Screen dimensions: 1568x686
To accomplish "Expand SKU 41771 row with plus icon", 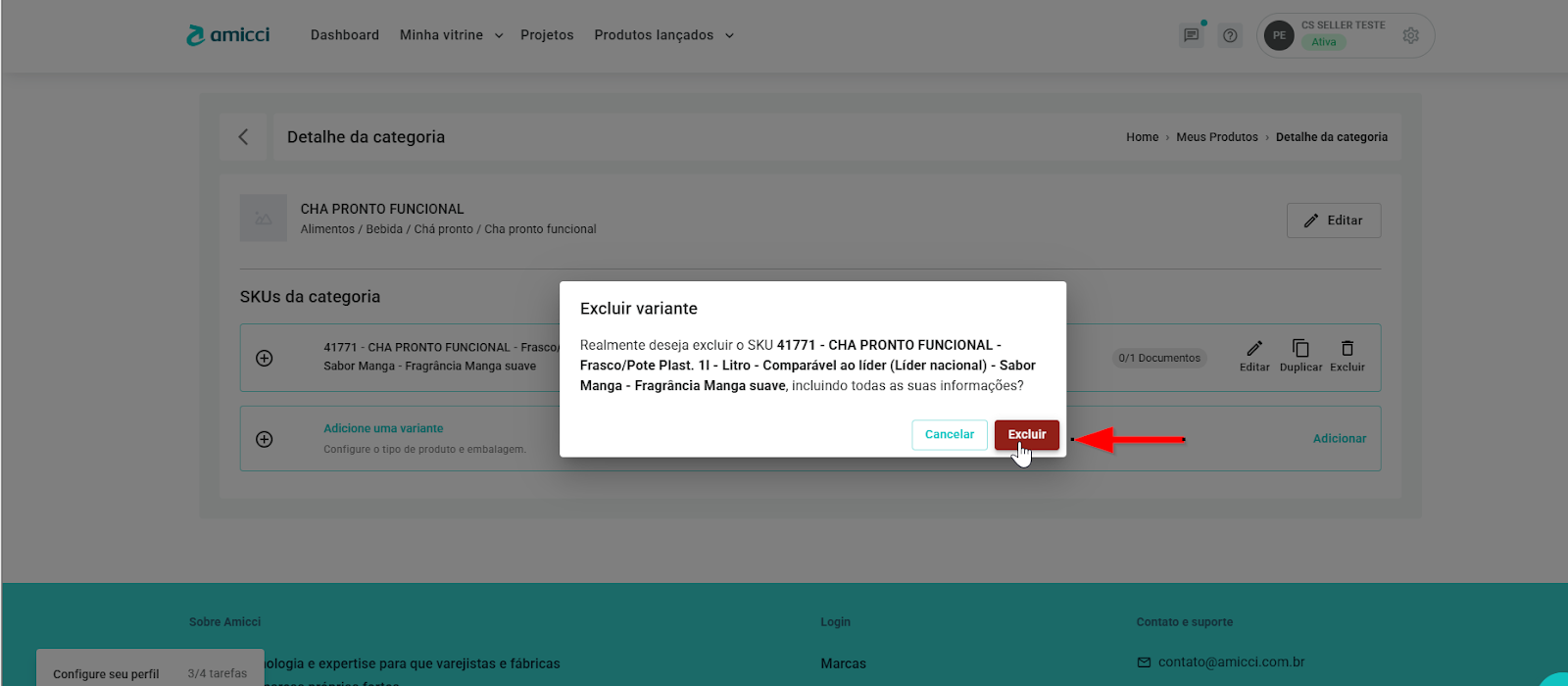I will coord(265,358).
